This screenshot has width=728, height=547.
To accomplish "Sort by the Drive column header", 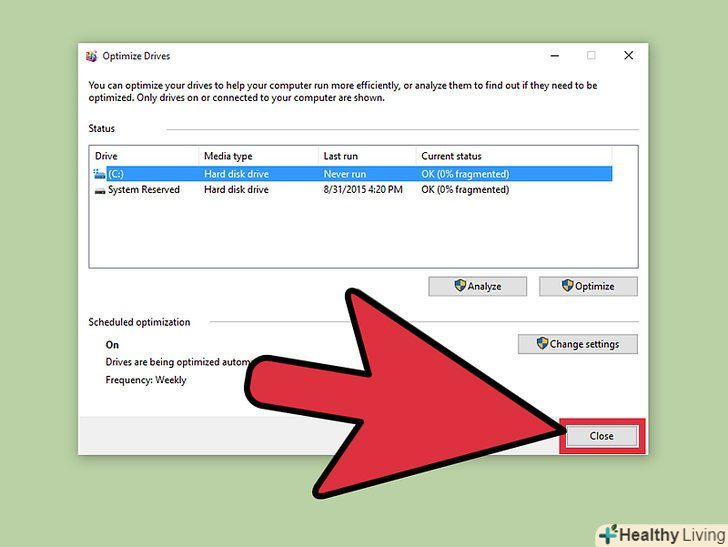I will pos(144,156).
